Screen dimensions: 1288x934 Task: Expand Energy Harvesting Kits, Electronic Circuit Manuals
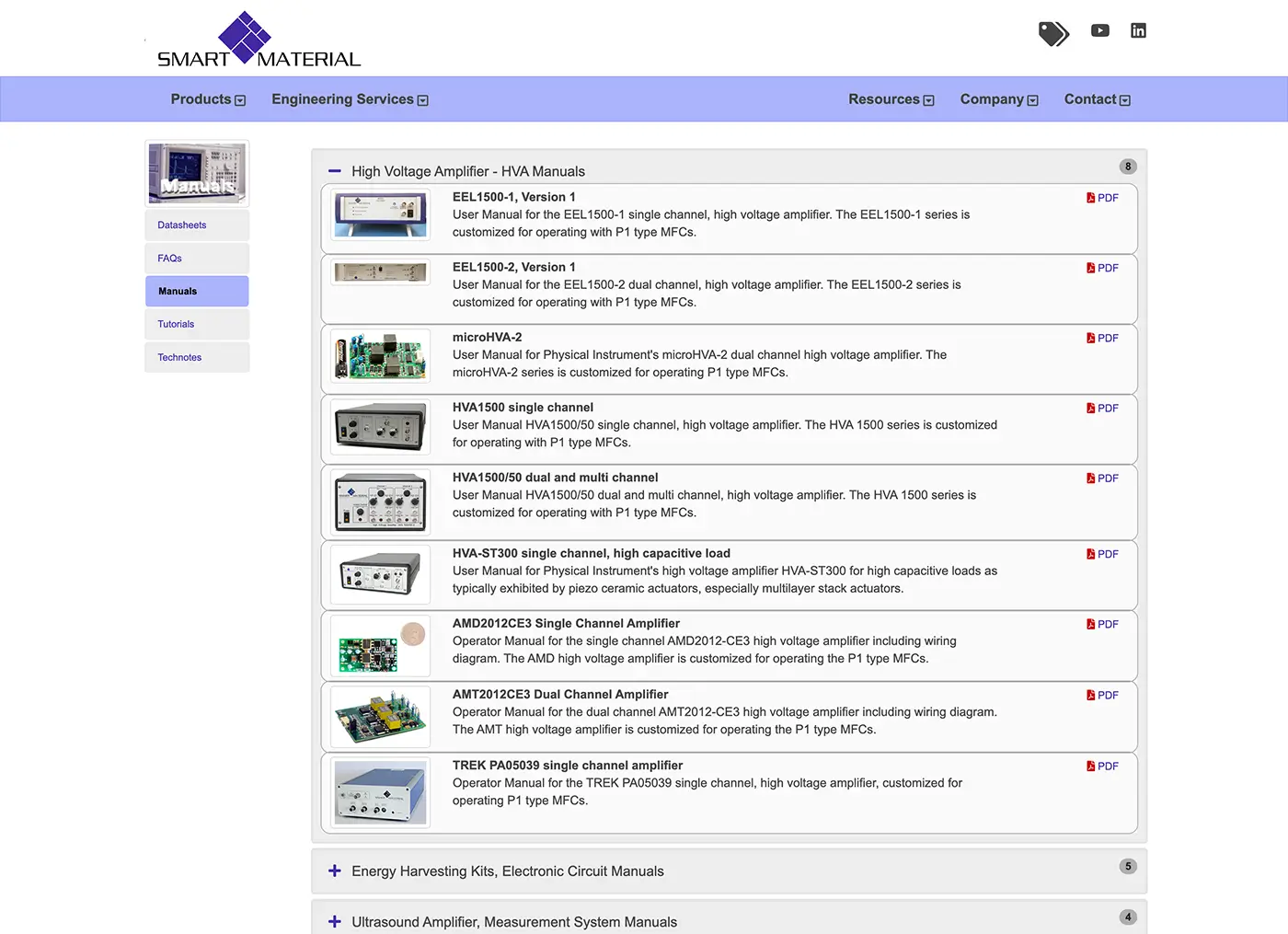click(x=335, y=871)
